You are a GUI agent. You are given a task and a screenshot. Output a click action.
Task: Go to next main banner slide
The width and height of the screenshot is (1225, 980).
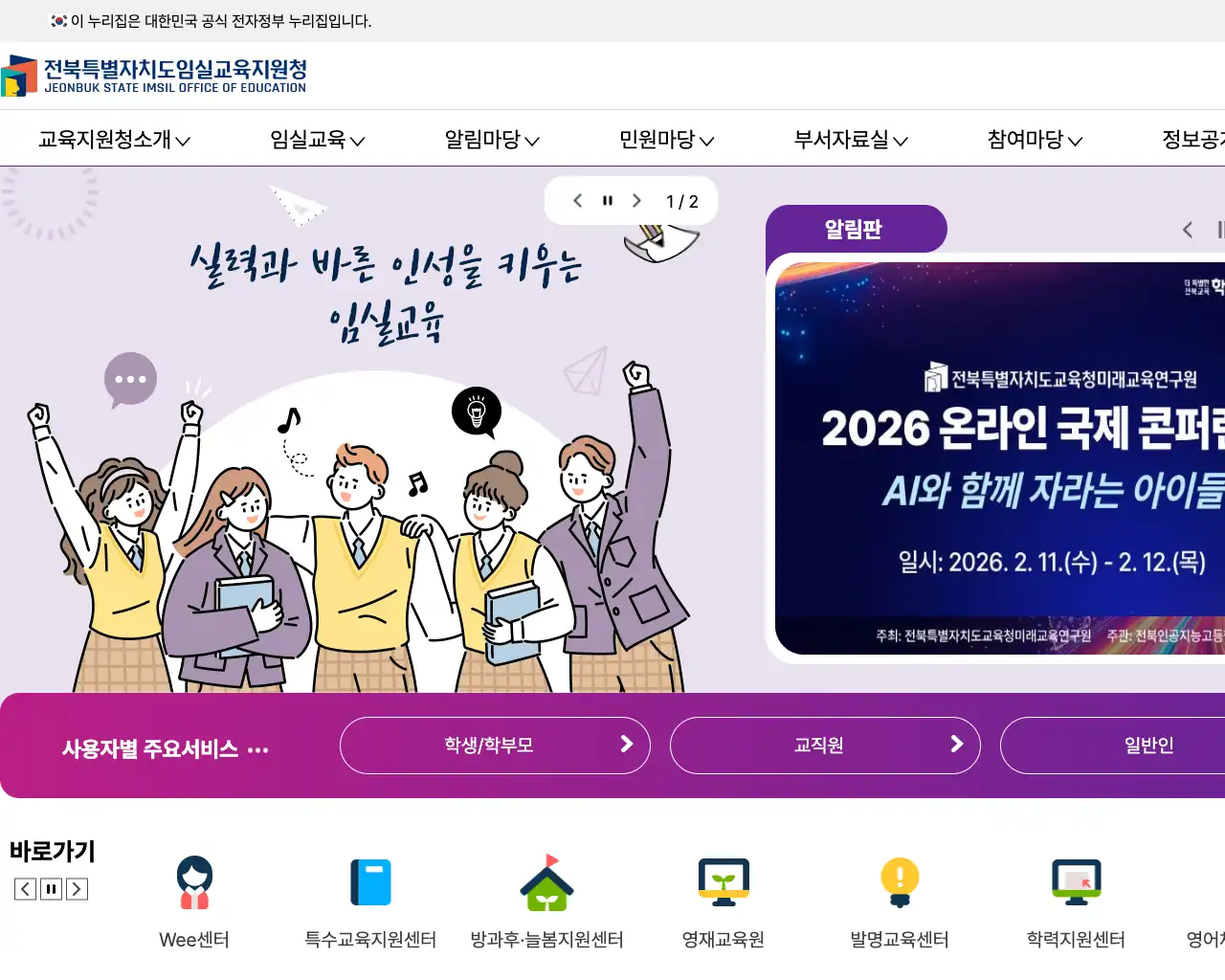(x=636, y=201)
